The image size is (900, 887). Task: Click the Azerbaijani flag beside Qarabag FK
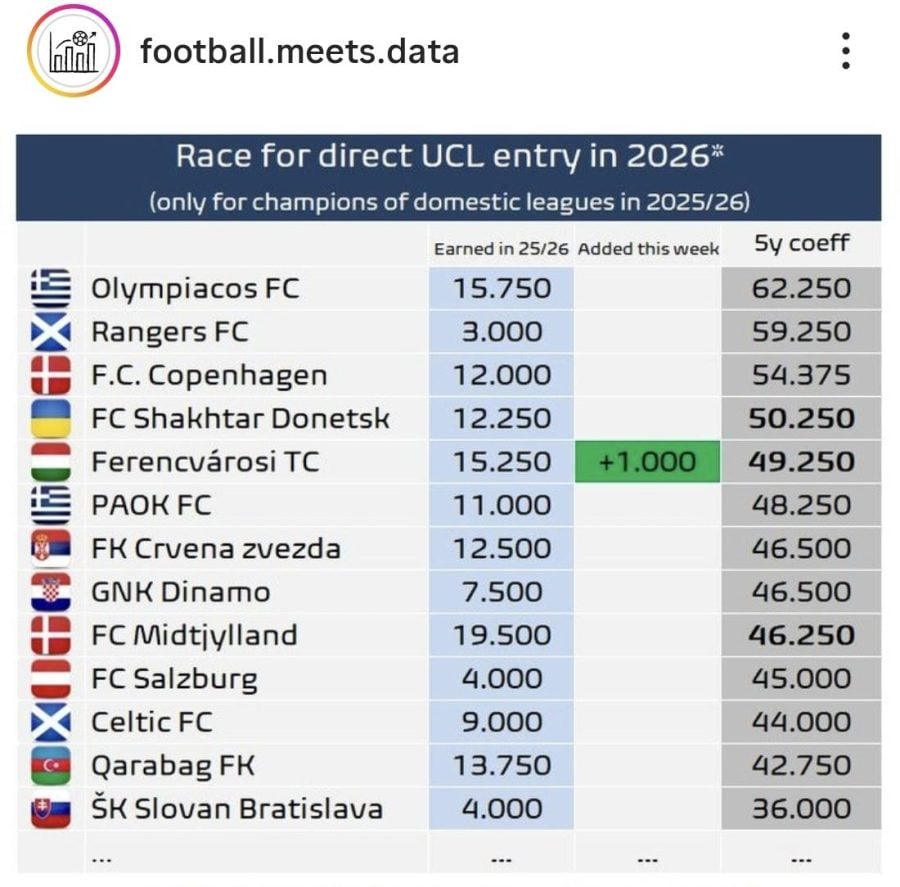coord(51,766)
